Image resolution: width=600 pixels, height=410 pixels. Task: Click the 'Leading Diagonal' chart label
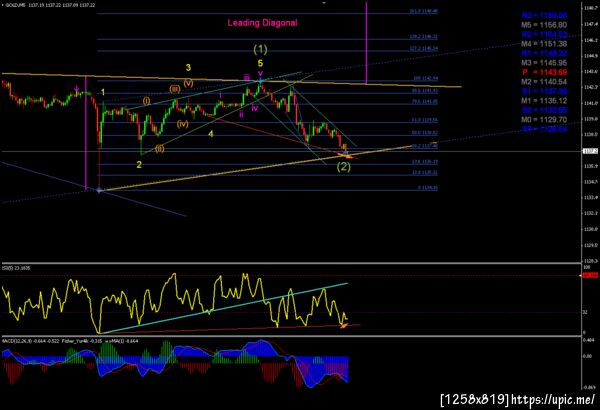point(262,23)
